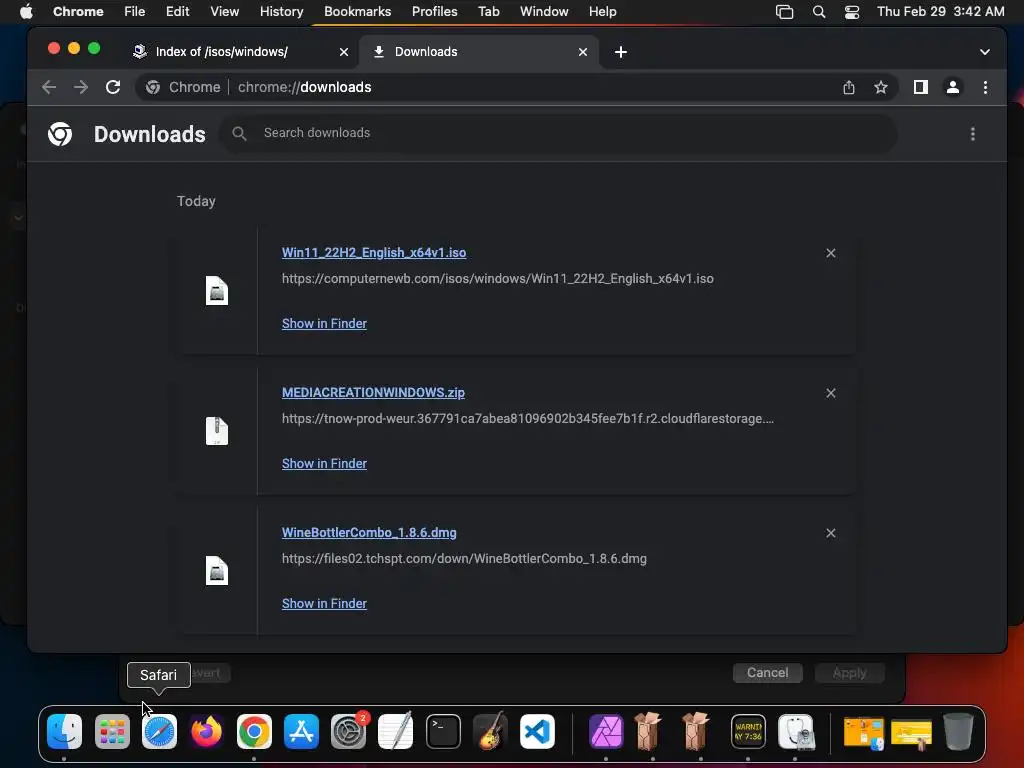Open a new tab with the plus button
The width and height of the screenshot is (1024, 768).
(x=620, y=52)
